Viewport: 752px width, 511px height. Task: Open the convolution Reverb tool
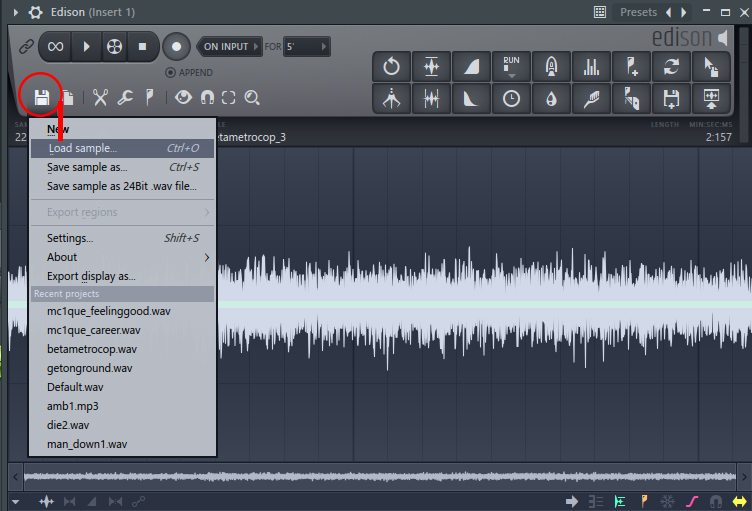[552, 66]
